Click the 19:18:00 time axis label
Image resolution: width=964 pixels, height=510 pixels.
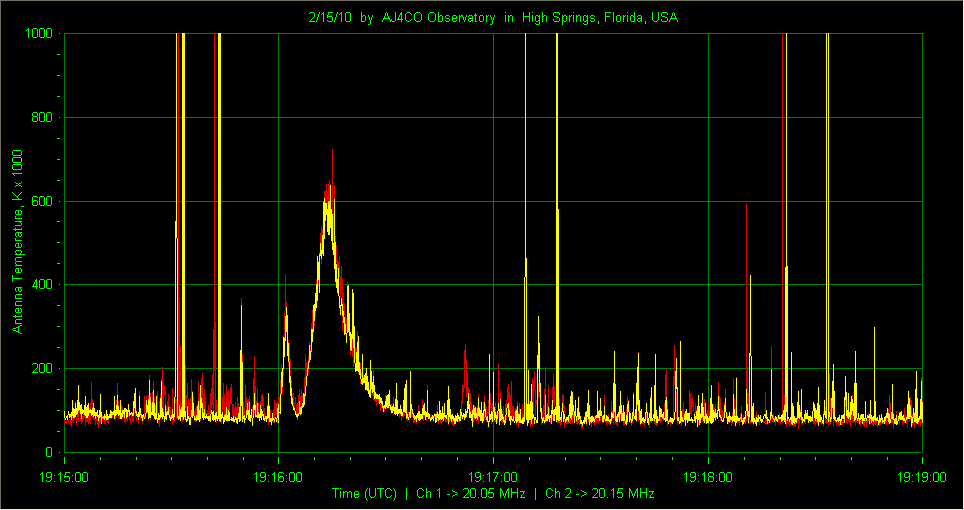(708, 477)
